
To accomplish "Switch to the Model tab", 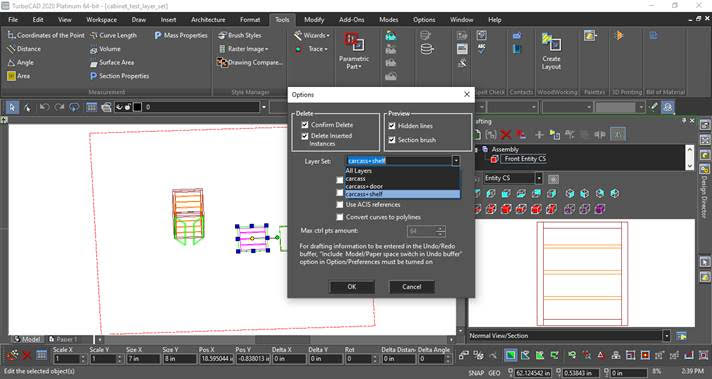I will [x=27, y=340].
